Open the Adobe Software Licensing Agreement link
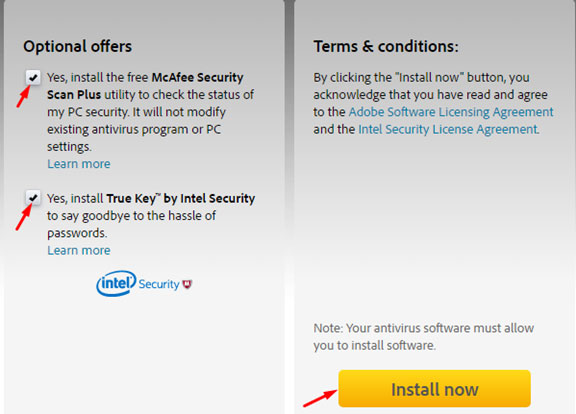576x414 pixels. coord(451,112)
